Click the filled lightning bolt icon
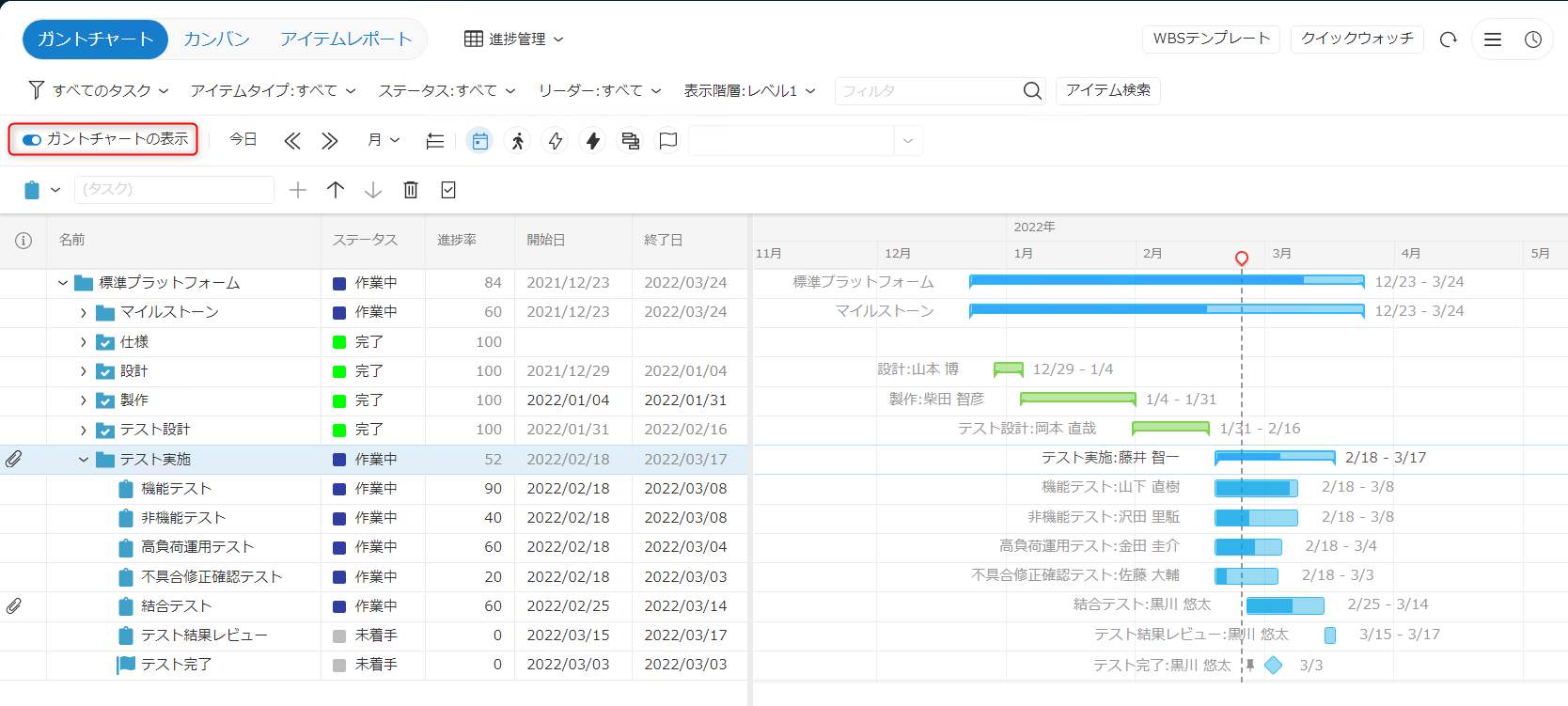1568x706 pixels. point(593,141)
